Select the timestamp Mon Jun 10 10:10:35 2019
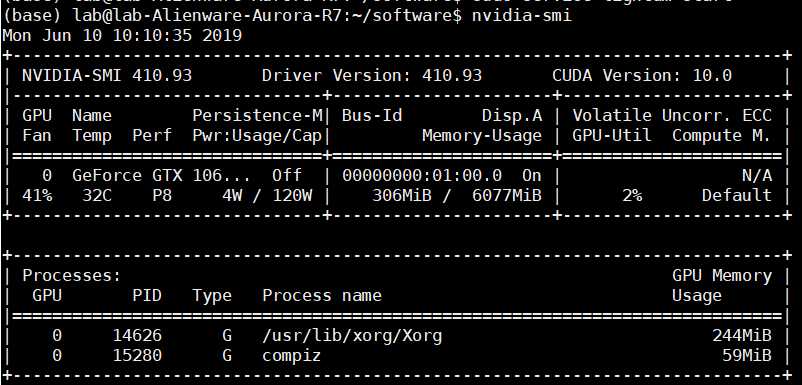The width and height of the screenshot is (802, 385). [122, 35]
